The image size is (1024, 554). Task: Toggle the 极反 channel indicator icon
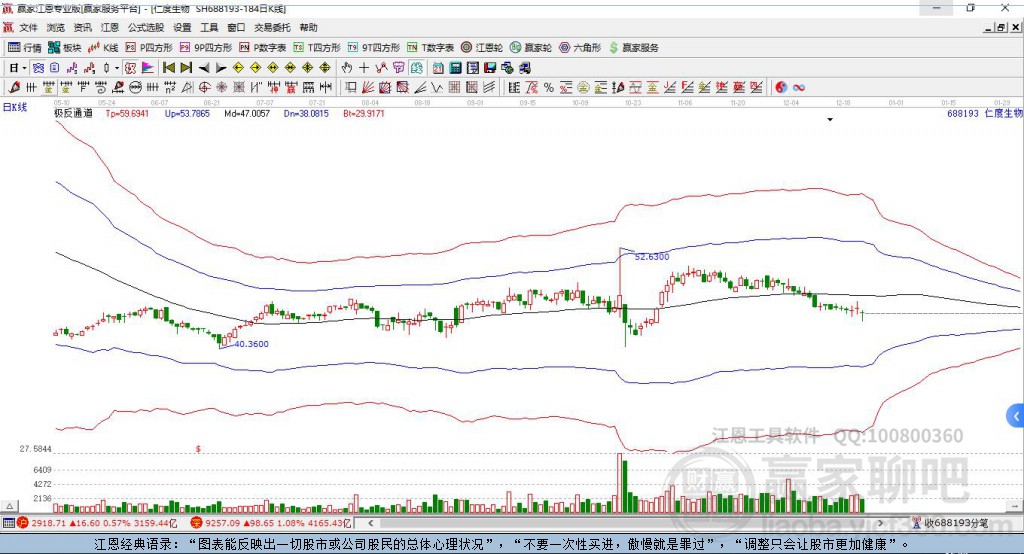click(x=130, y=68)
